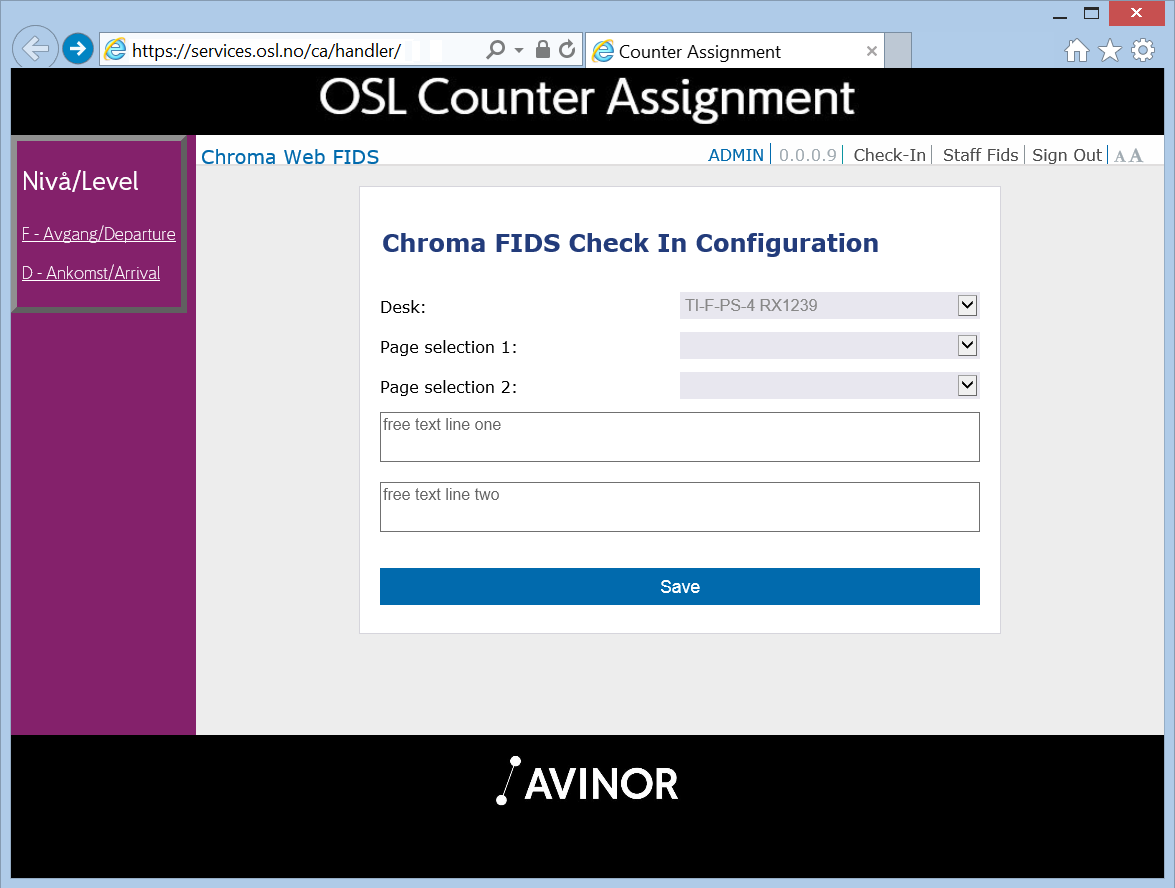Click the Chroma Web FIDS heading link

pyautogui.click(x=290, y=157)
